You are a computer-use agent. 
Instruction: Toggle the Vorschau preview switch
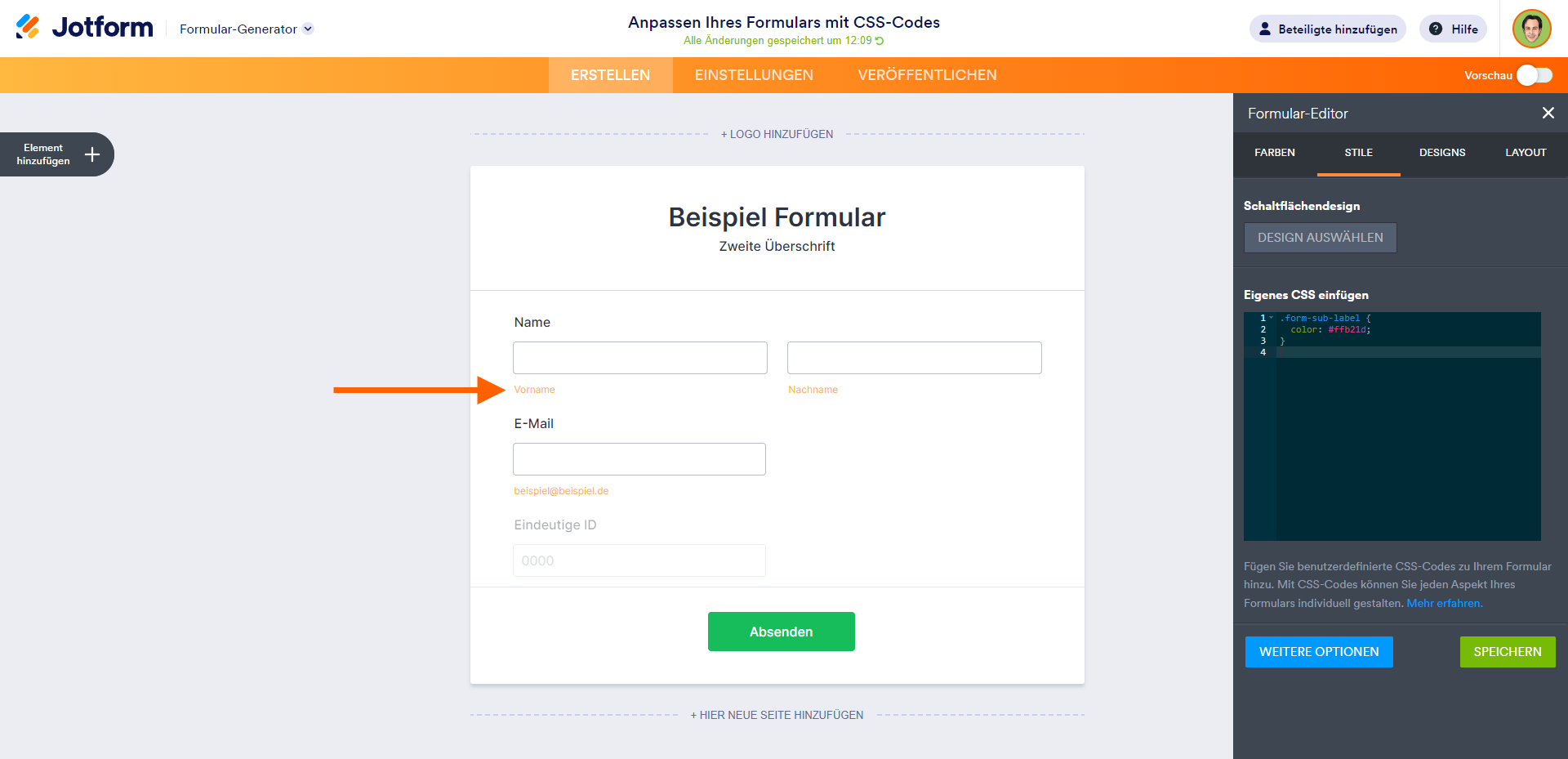1535,75
